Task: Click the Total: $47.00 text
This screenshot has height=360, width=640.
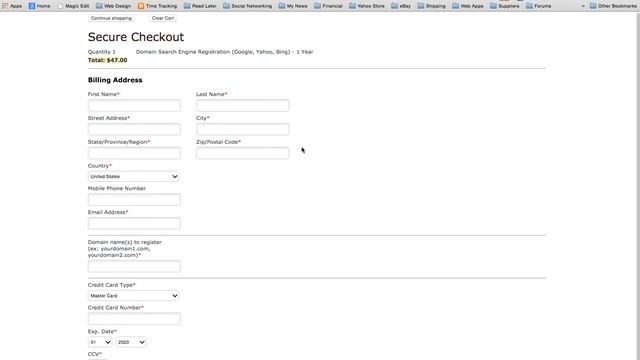Action: (x=107, y=60)
